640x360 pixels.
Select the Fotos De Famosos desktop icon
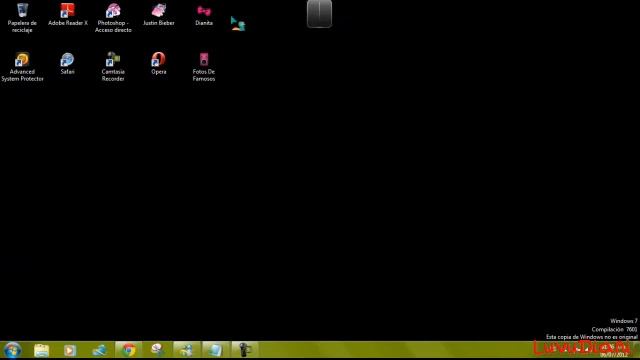point(204,67)
